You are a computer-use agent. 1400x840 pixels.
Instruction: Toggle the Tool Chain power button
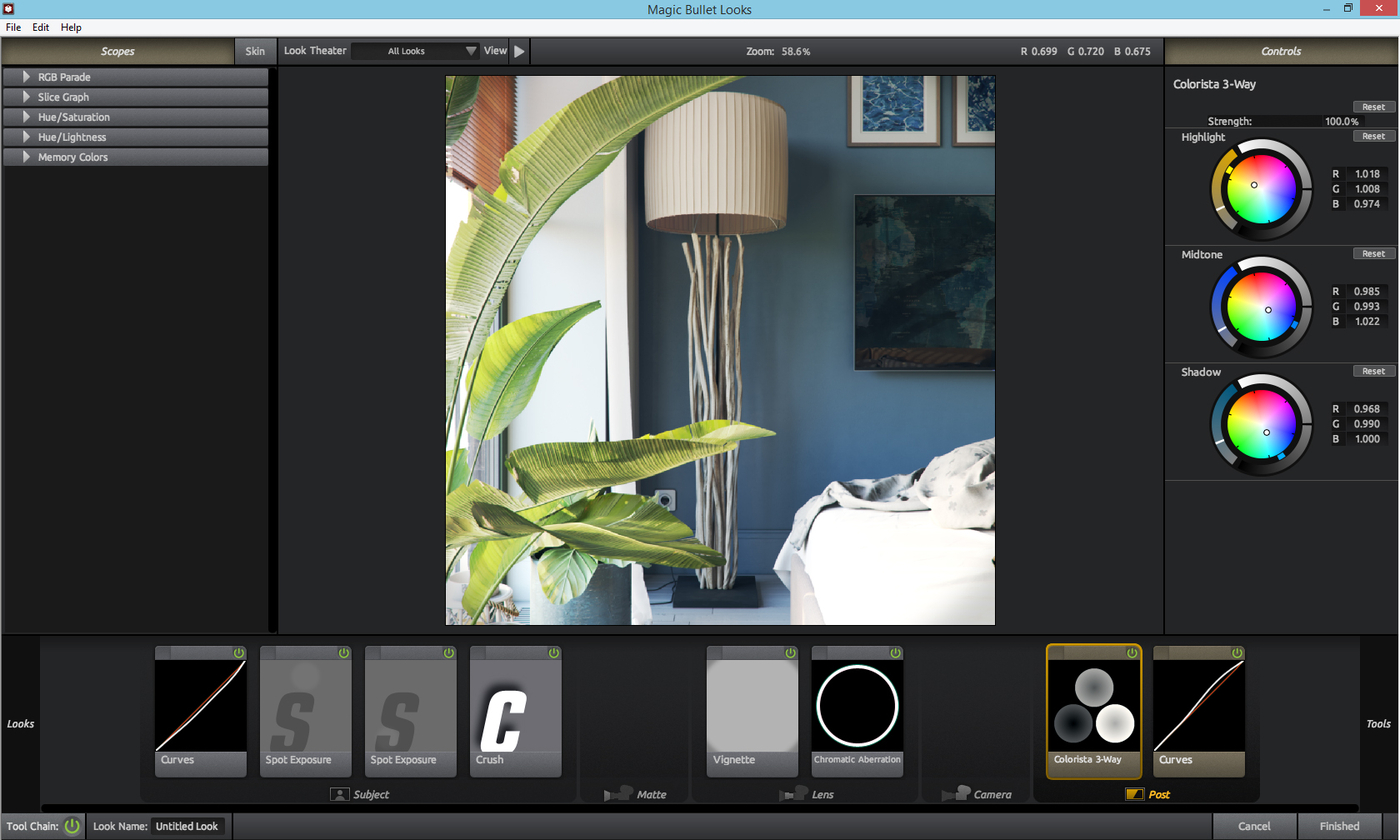click(72, 826)
